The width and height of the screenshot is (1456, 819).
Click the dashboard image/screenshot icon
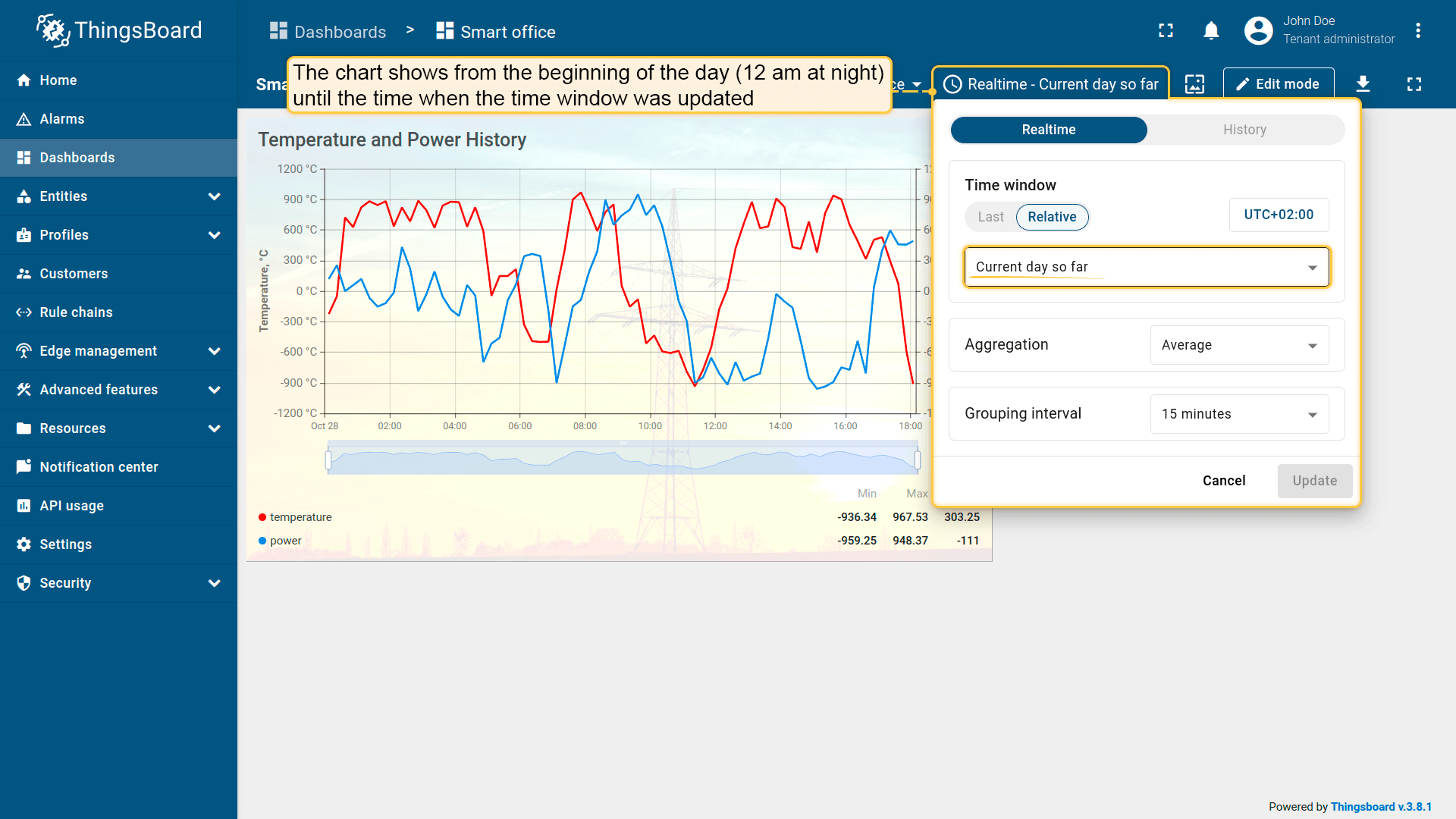tap(1194, 84)
